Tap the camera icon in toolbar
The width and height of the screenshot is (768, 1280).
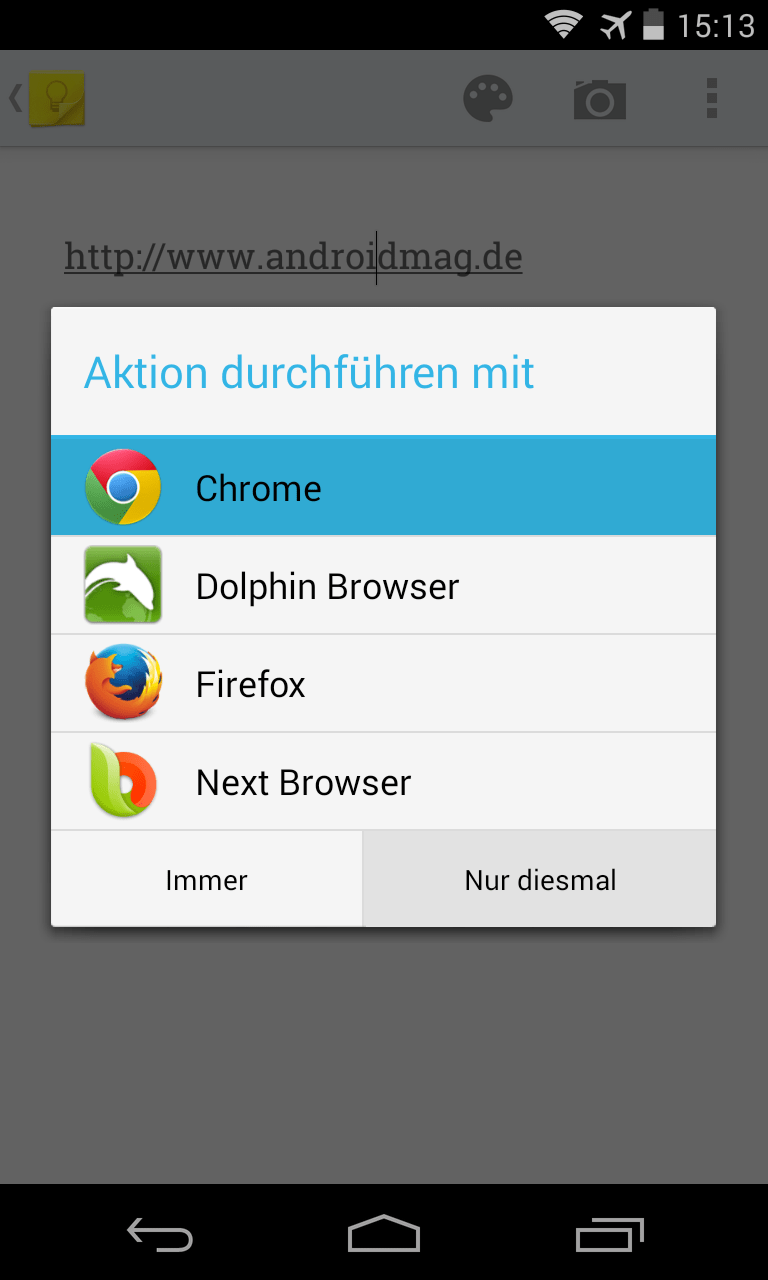click(600, 99)
